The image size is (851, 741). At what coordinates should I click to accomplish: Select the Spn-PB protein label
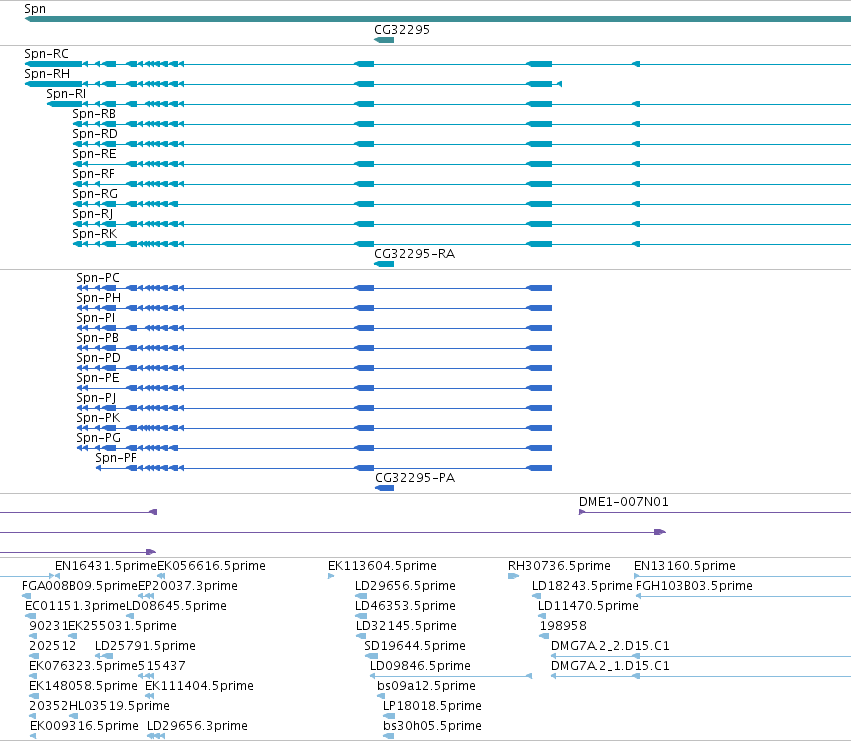(98, 338)
